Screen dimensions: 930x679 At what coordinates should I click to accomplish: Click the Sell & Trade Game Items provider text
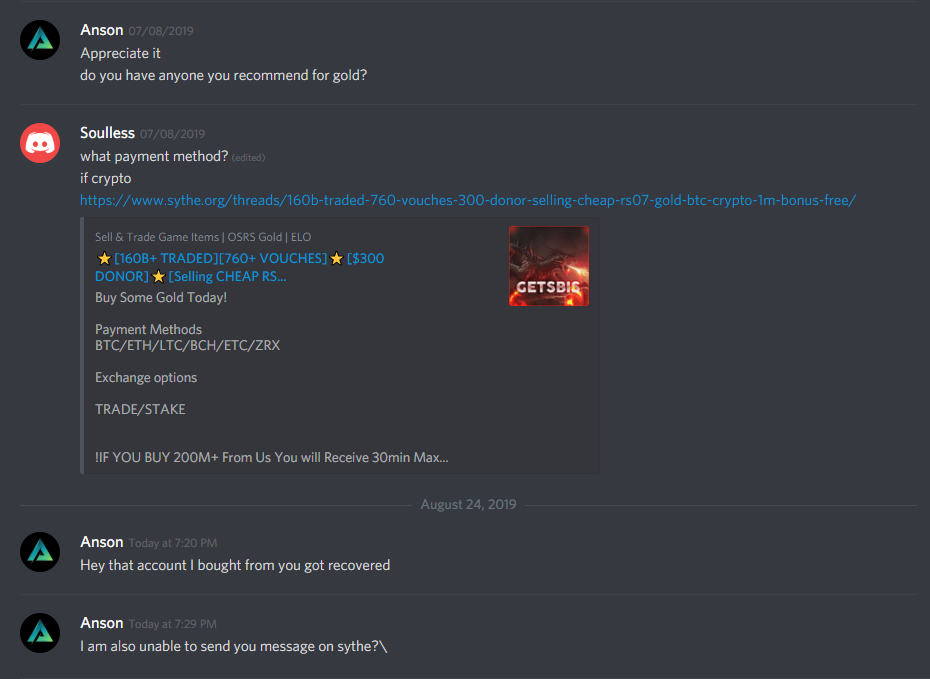pos(203,237)
